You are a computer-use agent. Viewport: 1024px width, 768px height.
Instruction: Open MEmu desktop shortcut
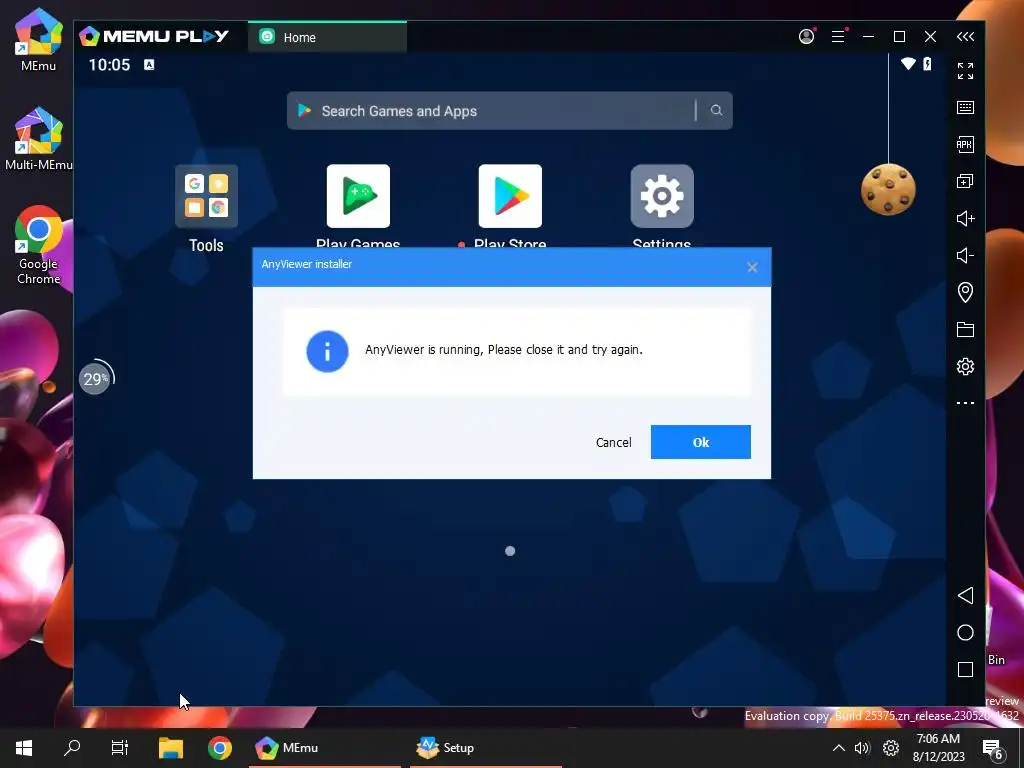(39, 39)
